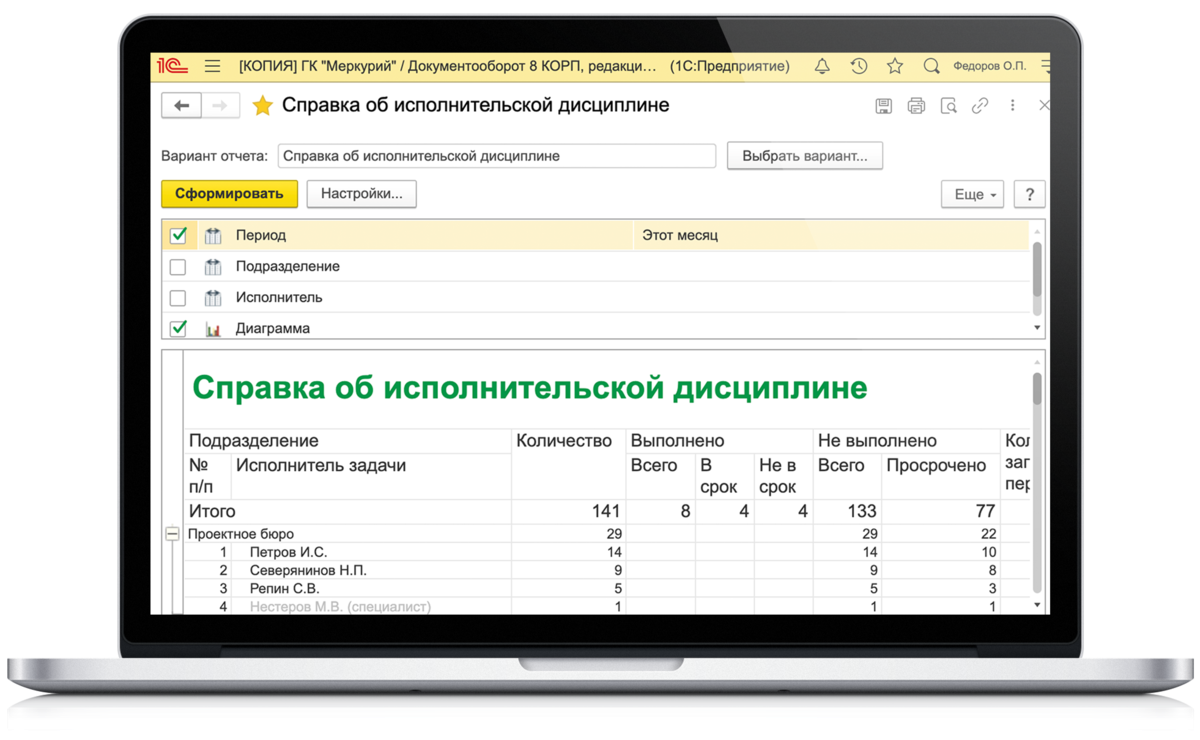Click the Вариант отчета input field

click(x=496, y=156)
